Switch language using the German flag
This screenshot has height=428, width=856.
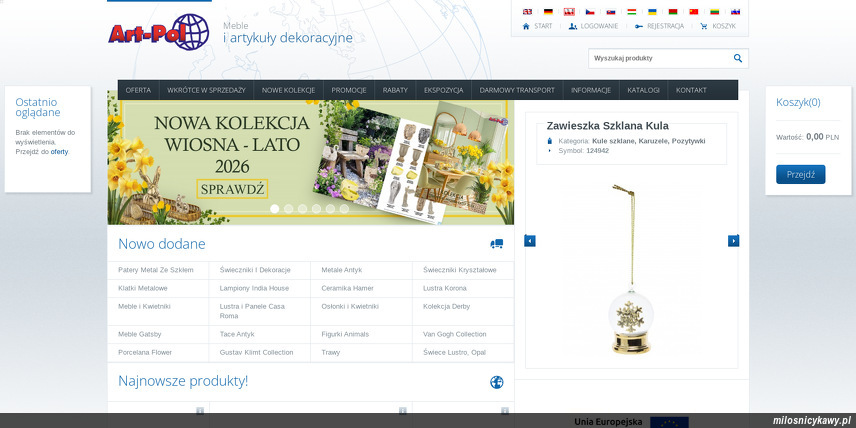(x=548, y=11)
